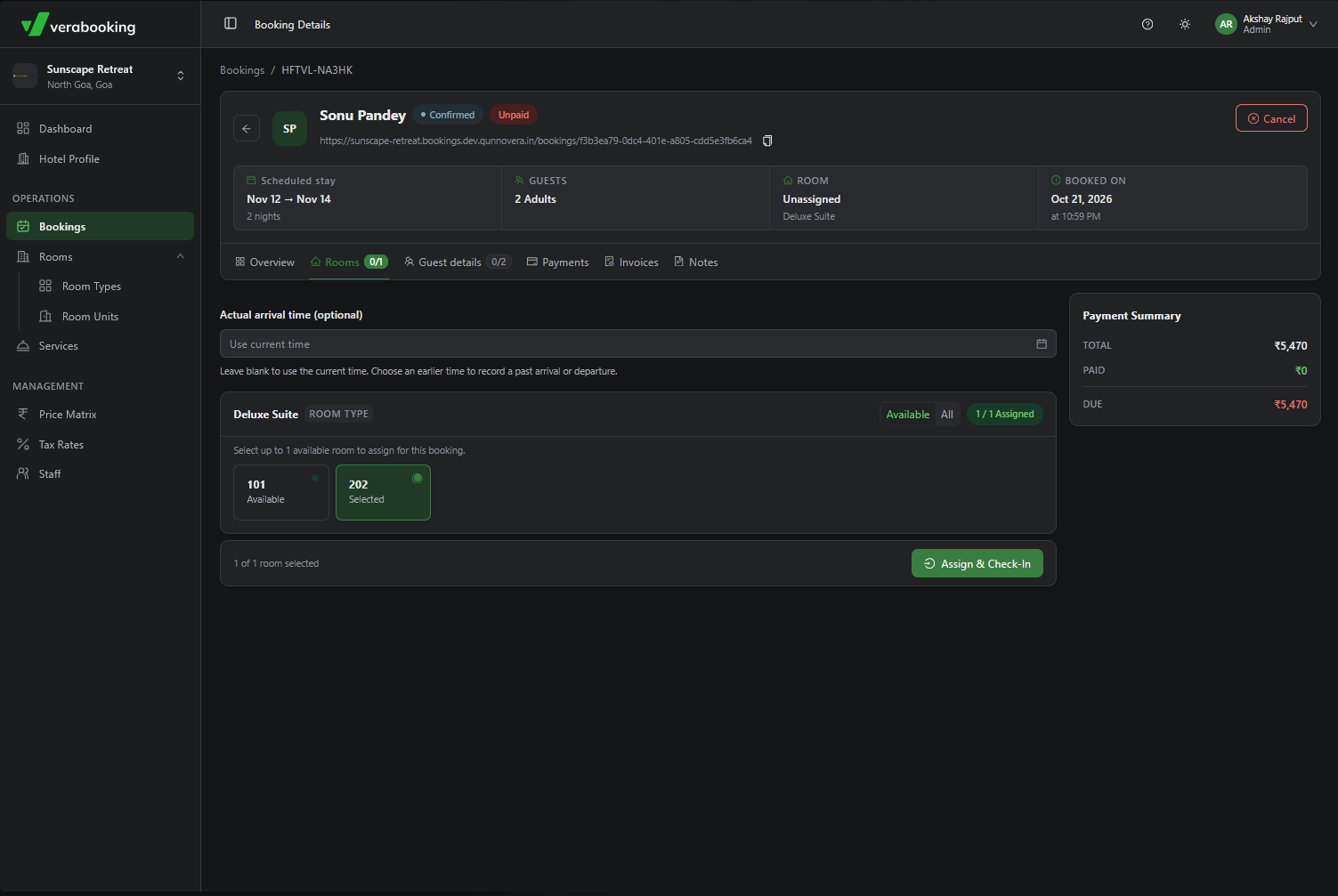The height and width of the screenshot is (896, 1338).
Task: Click the Assign & Check-In button
Action: [977, 563]
